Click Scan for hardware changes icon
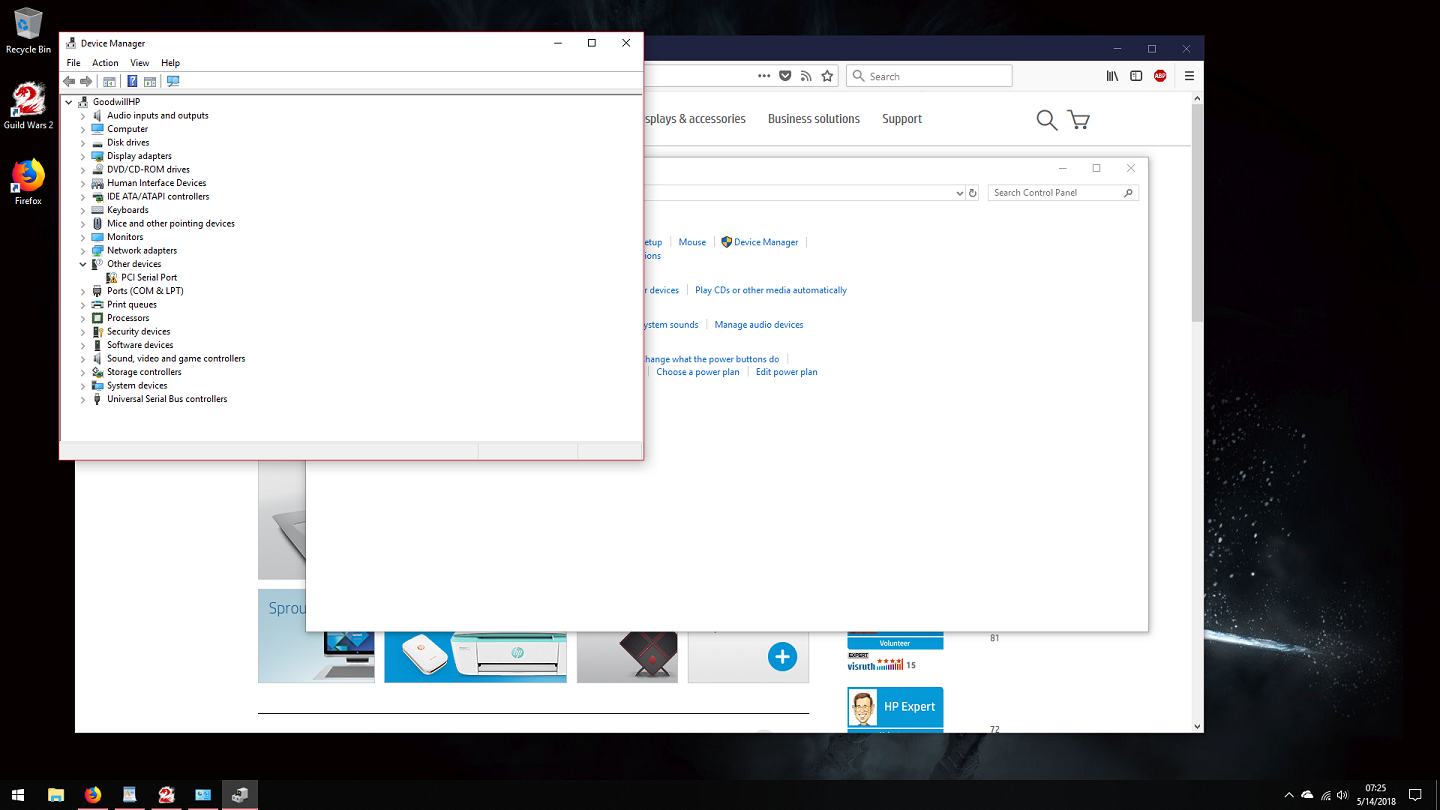This screenshot has height=810, width=1440. pyautogui.click(x=173, y=81)
